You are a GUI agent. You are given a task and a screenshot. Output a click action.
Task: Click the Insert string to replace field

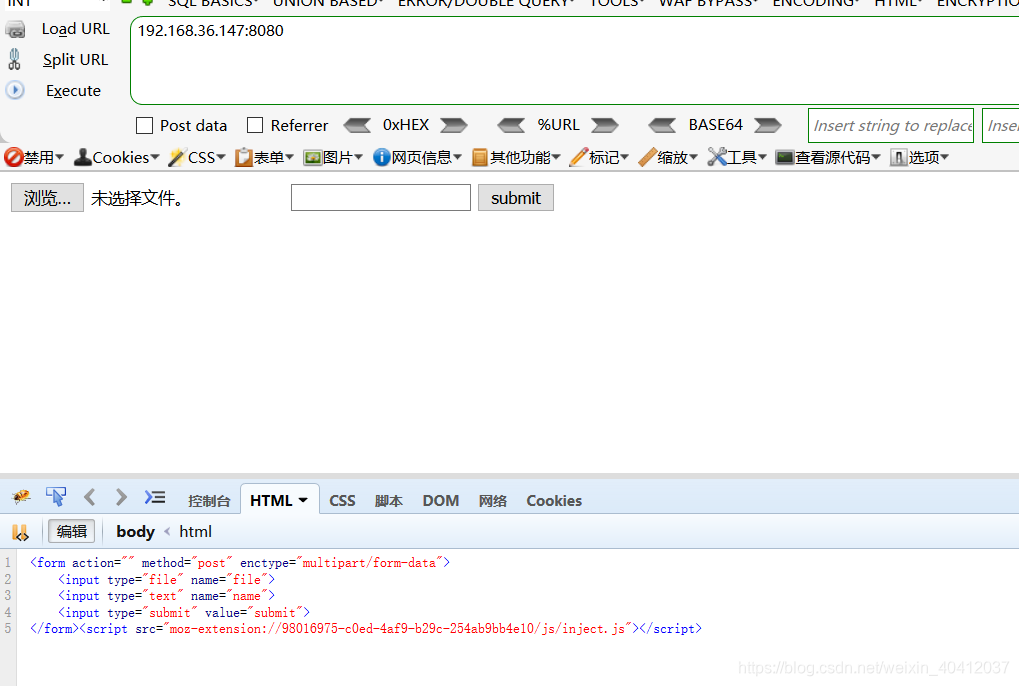click(x=891, y=125)
